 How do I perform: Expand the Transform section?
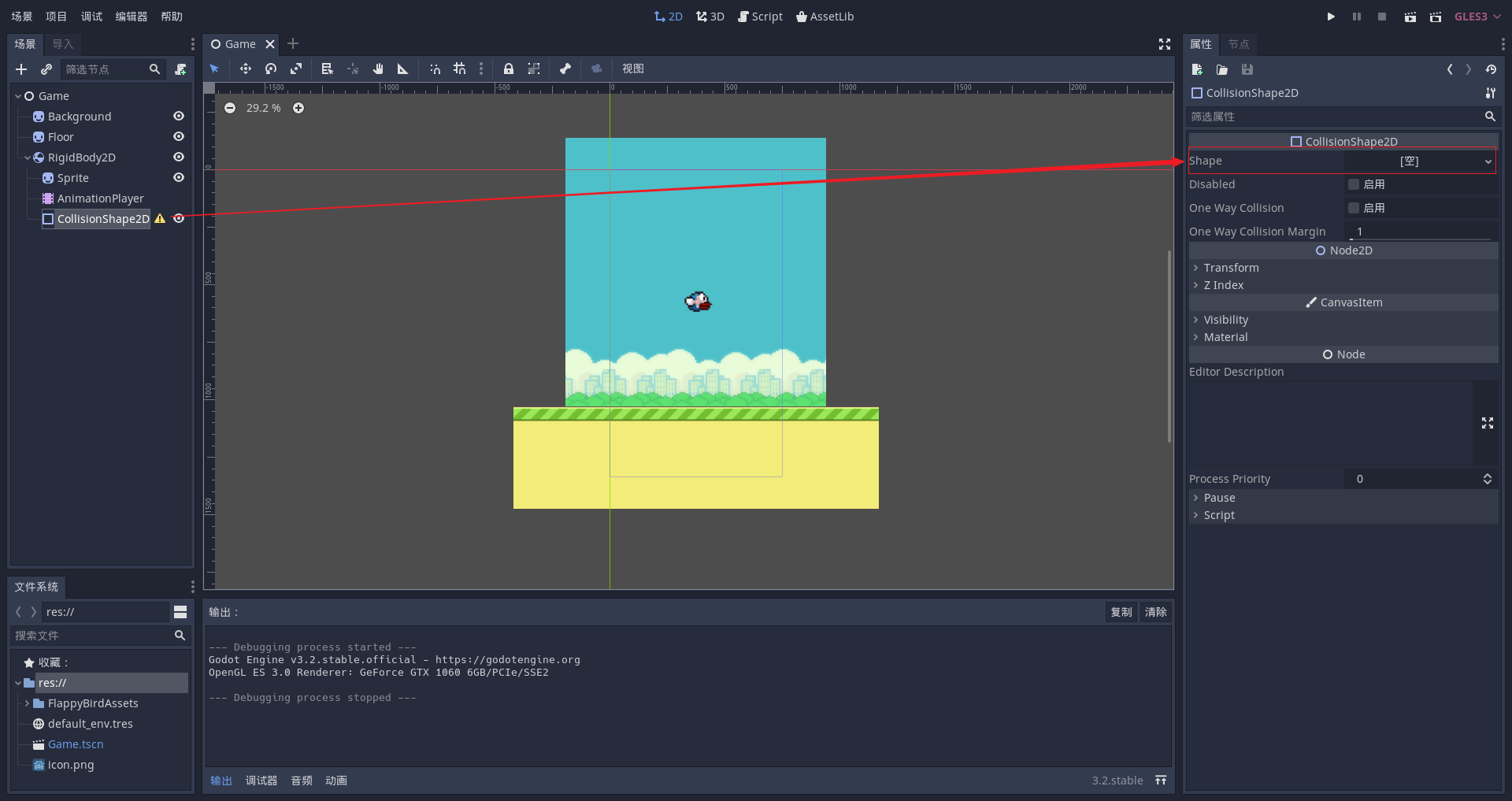[1343, 268]
